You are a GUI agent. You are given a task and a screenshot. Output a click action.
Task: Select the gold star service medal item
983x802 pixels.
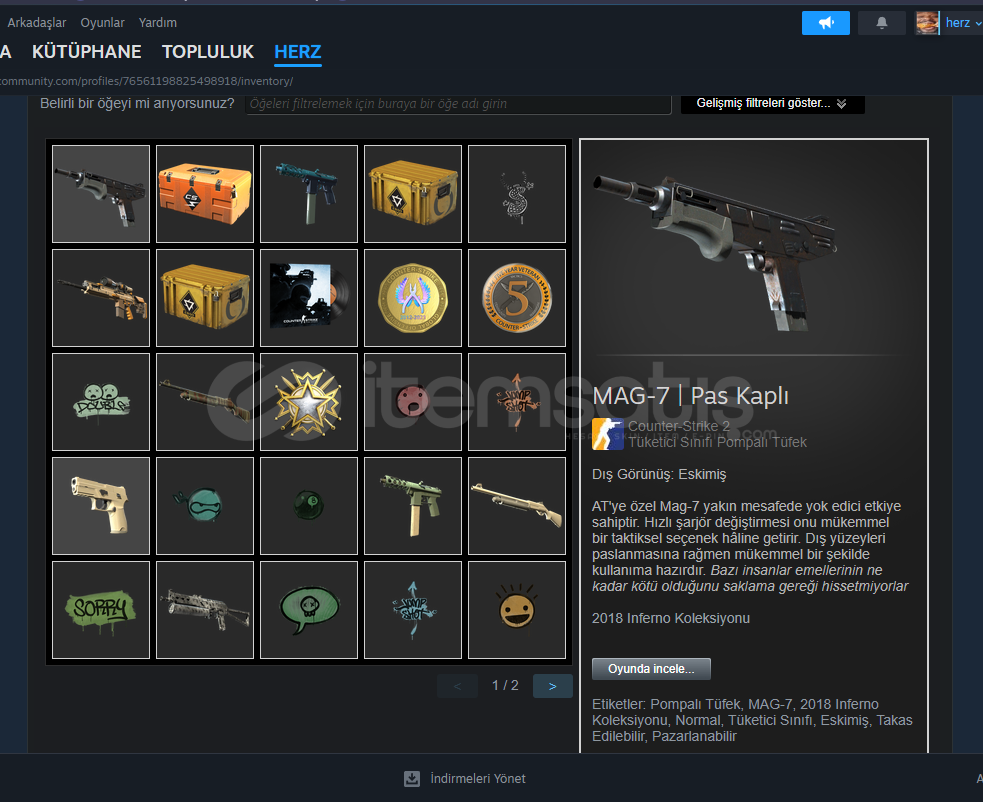point(309,402)
